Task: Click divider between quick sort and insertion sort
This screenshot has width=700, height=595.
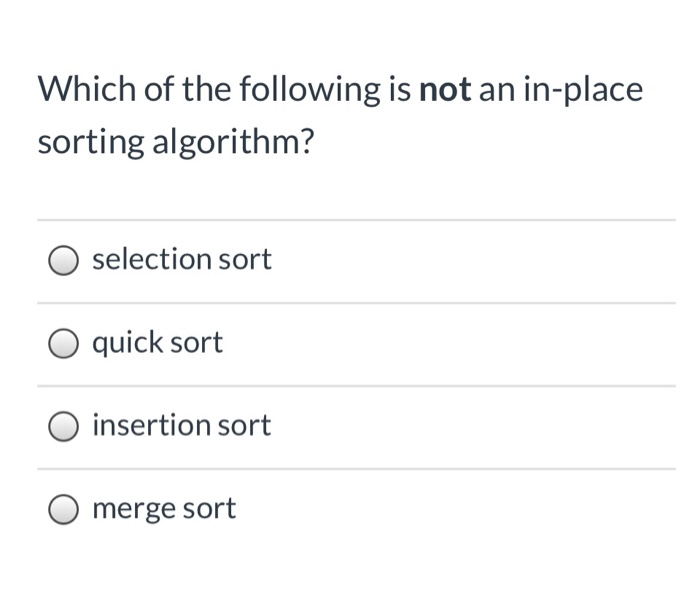Action: tap(356, 386)
